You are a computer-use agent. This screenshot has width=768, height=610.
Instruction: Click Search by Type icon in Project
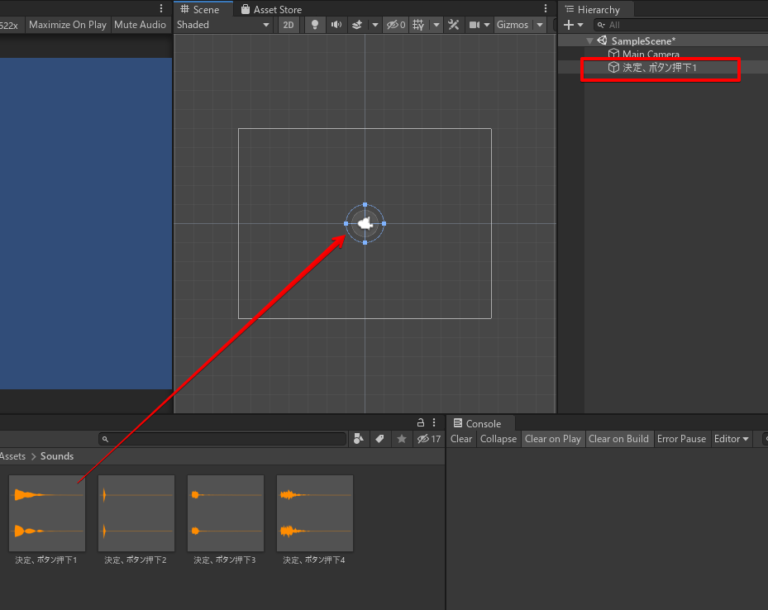359,439
